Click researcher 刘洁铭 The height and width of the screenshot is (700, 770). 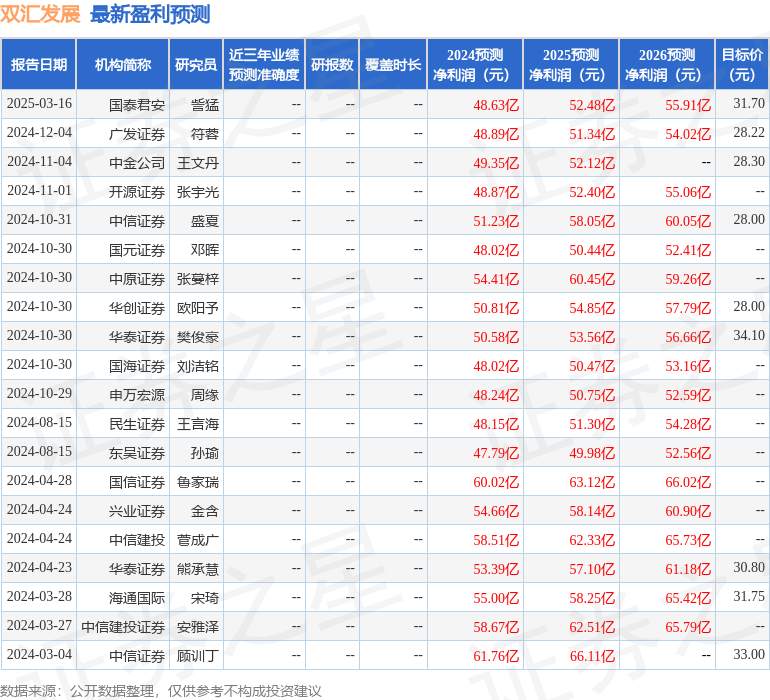[x=198, y=366]
